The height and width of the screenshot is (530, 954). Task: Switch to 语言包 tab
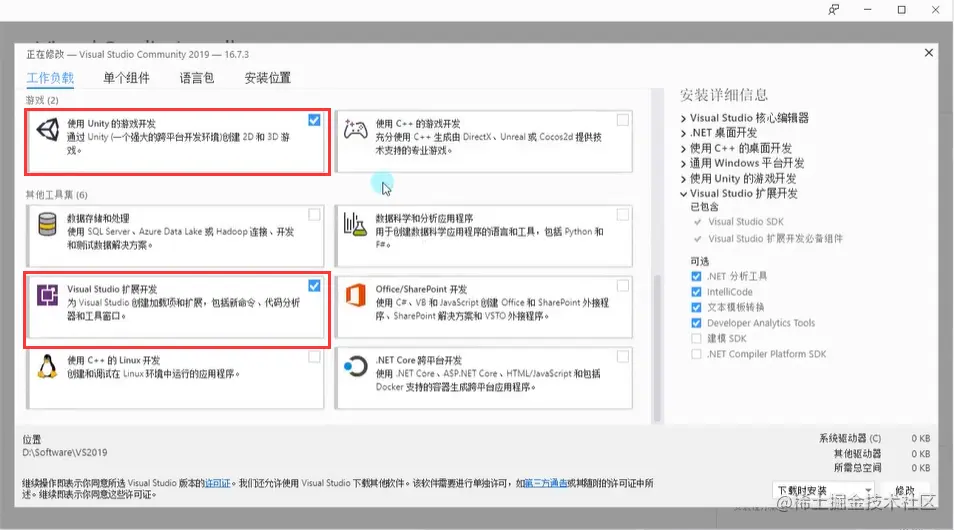click(x=197, y=78)
